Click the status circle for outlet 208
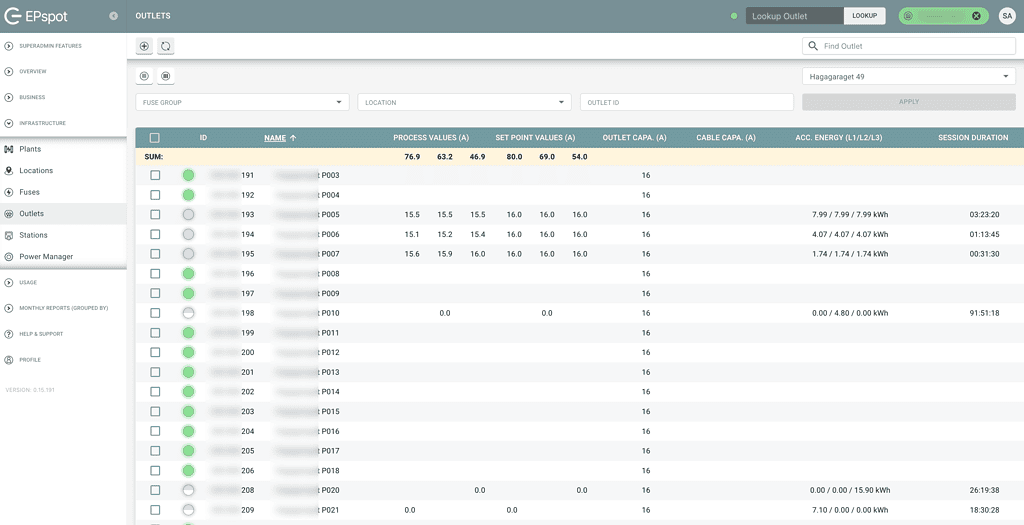The width and height of the screenshot is (1024, 525). (x=189, y=490)
